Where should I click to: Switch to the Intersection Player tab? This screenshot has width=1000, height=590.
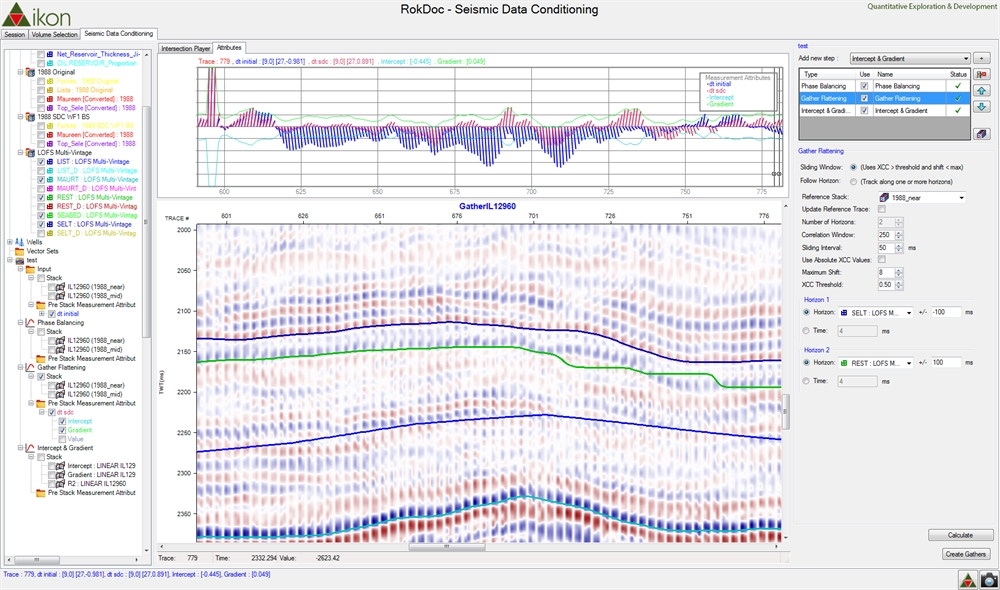click(185, 47)
